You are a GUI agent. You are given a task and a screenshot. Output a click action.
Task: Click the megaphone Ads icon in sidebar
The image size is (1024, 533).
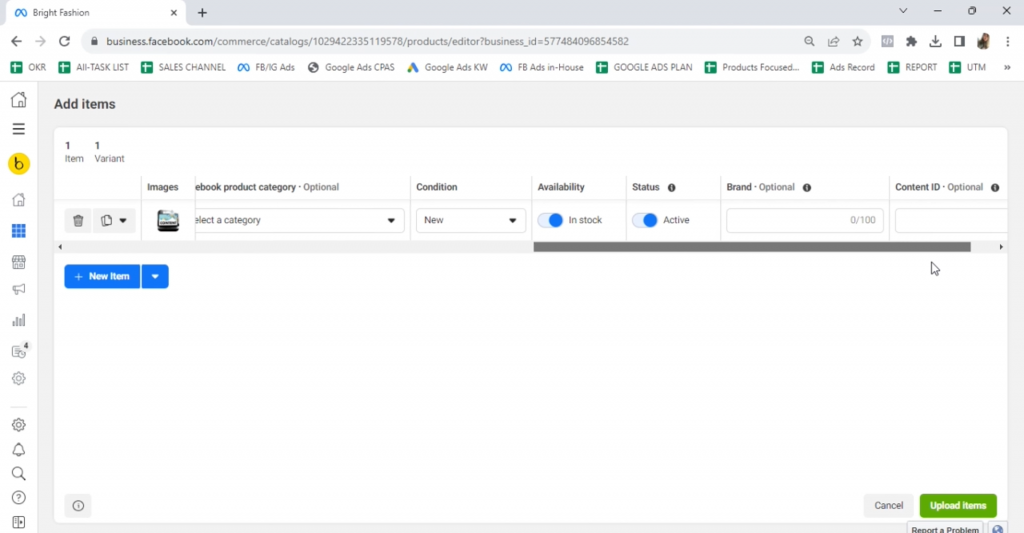[x=18, y=290]
